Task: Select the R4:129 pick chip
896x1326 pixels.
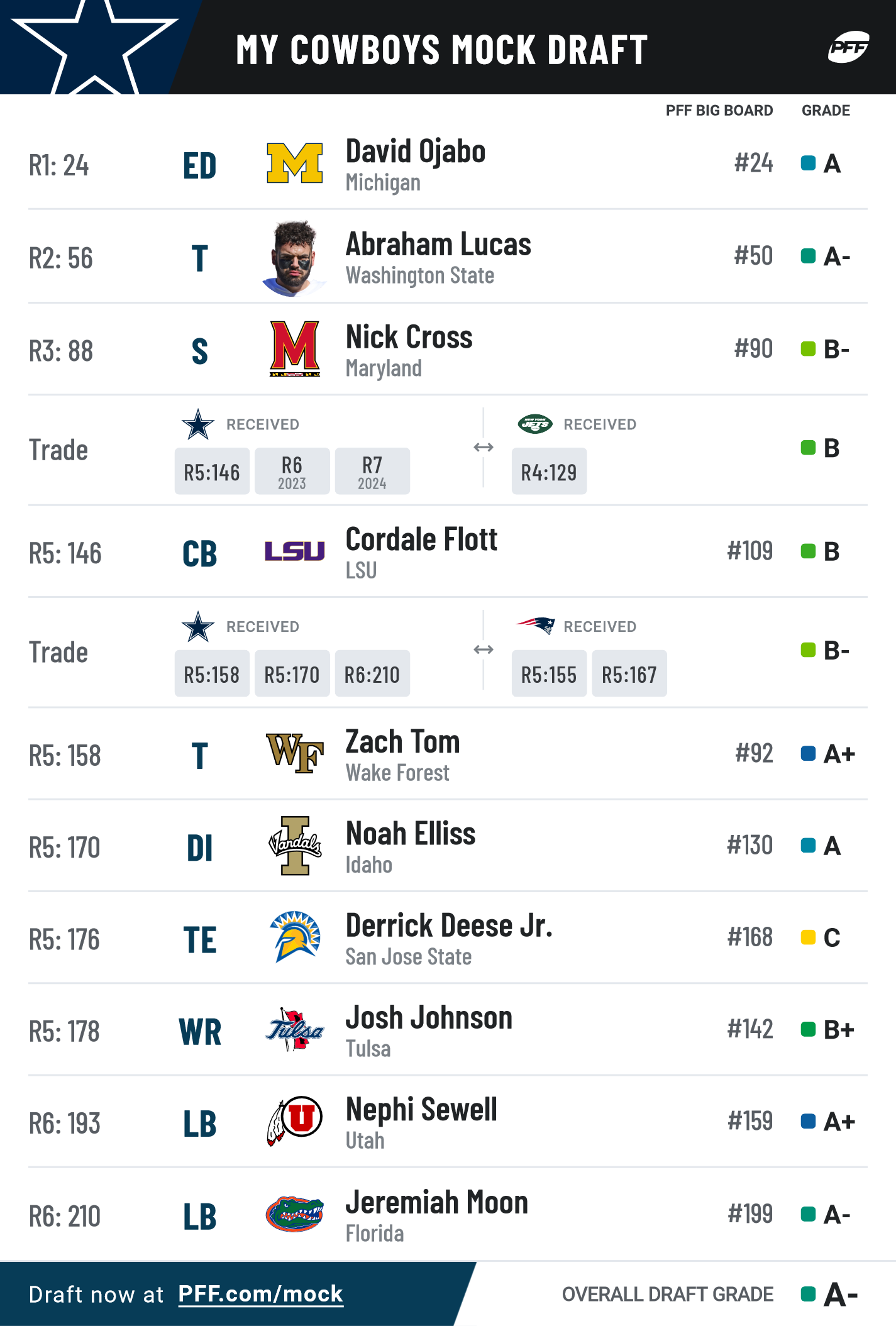Action: (549, 472)
